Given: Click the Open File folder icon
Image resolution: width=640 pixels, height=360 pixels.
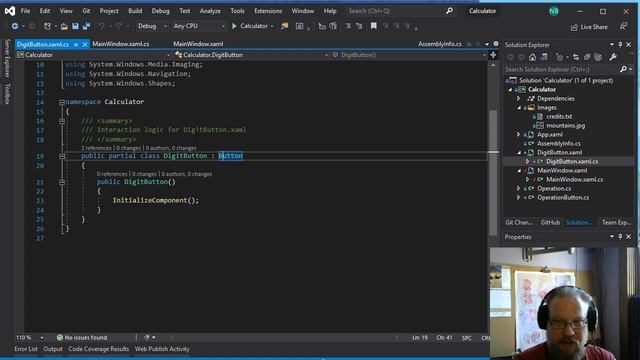Looking at the screenshot, I should pos(64,26).
